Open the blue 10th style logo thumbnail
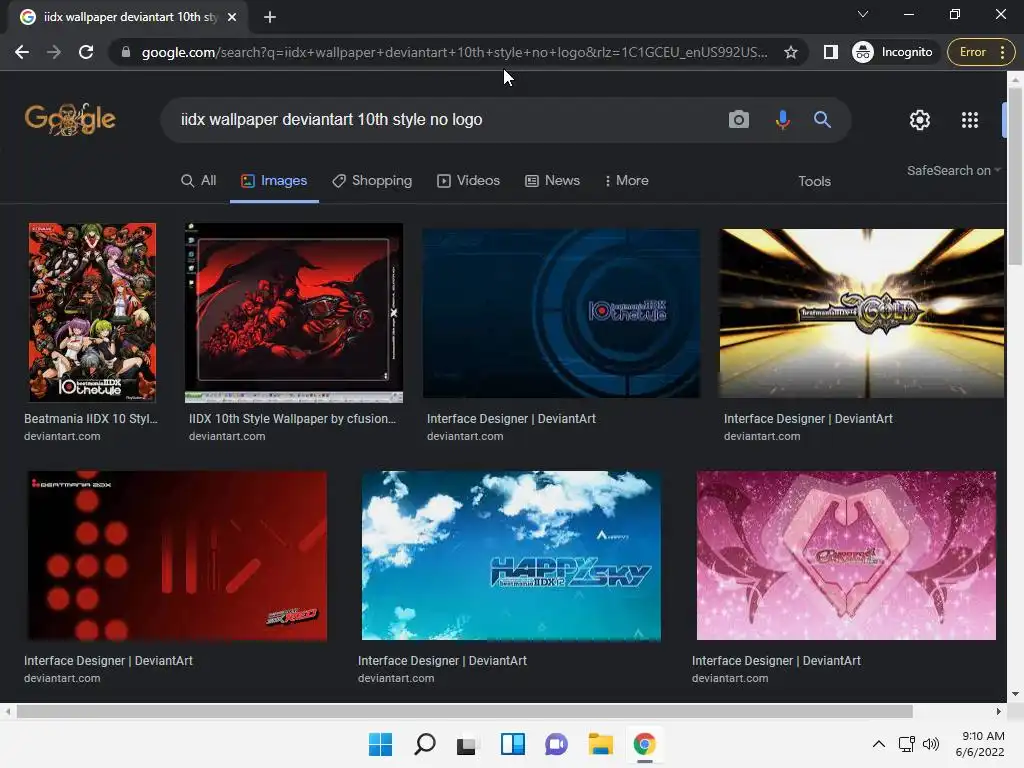 coord(562,313)
